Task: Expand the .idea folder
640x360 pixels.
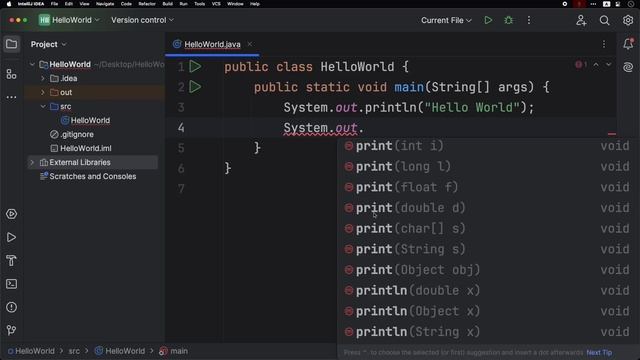Action: coord(43,78)
